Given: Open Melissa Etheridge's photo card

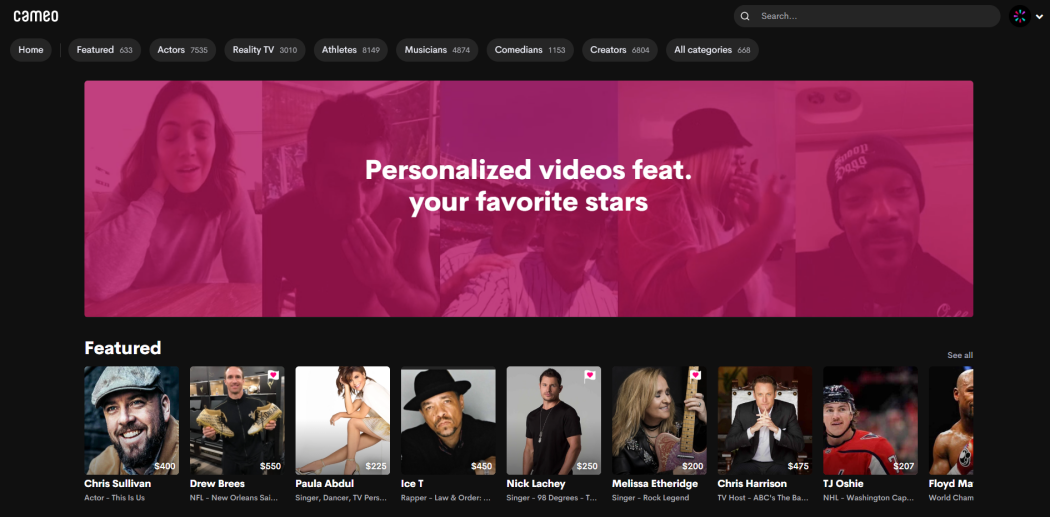Looking at the screenshot, I should click(659, 421).
